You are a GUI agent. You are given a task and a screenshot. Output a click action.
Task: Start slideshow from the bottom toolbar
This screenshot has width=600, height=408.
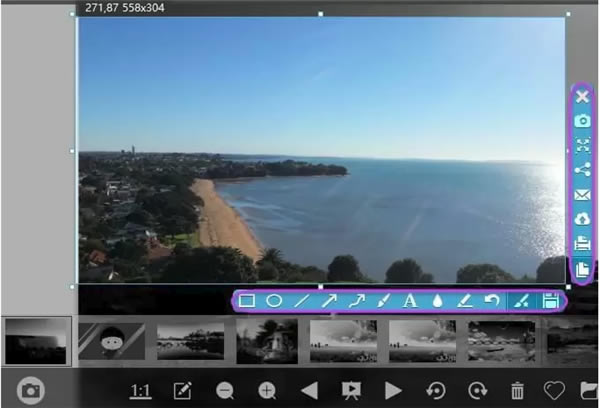coord(351,391)
